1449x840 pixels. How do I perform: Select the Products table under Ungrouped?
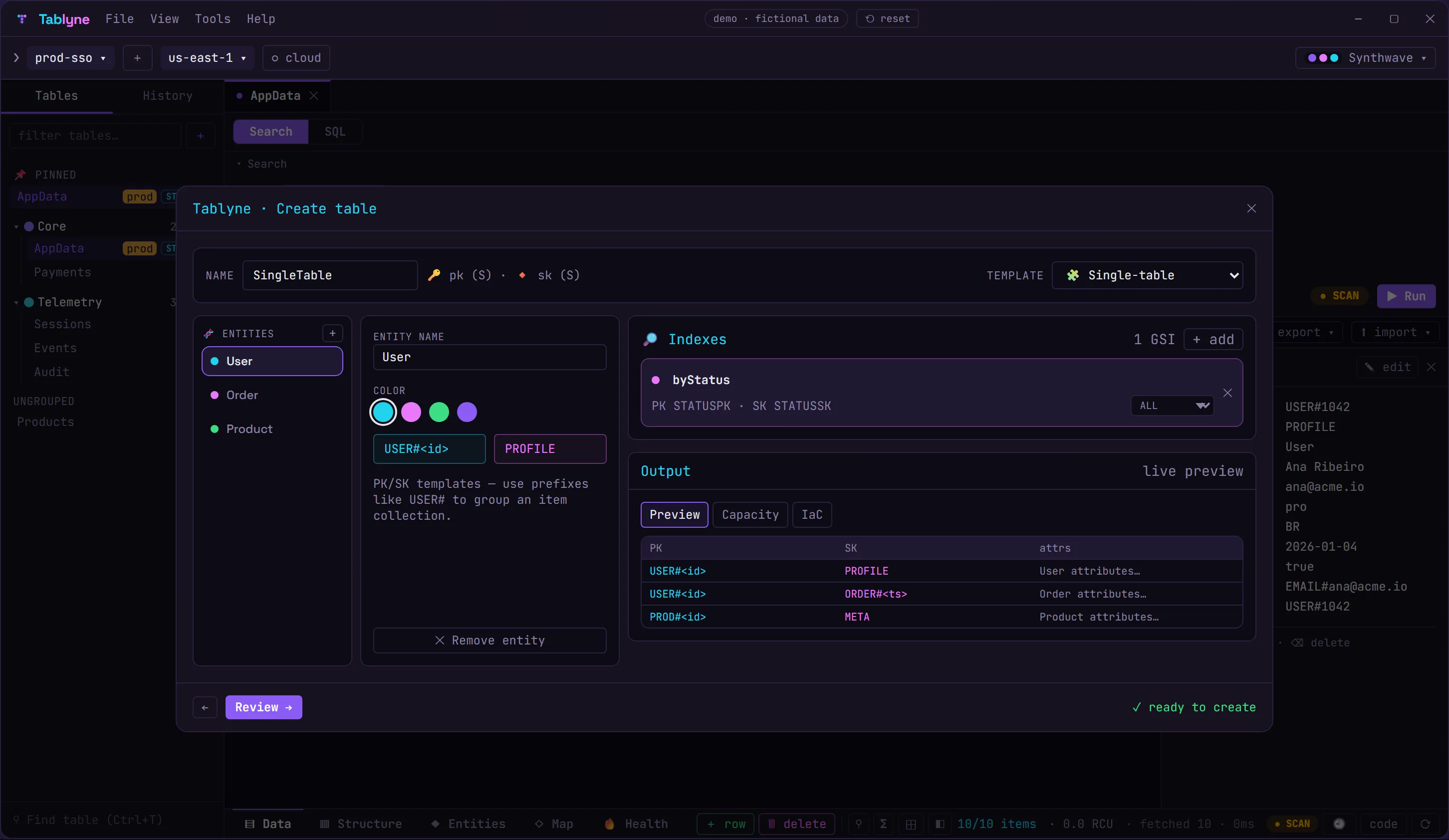[x=46, y=422]
